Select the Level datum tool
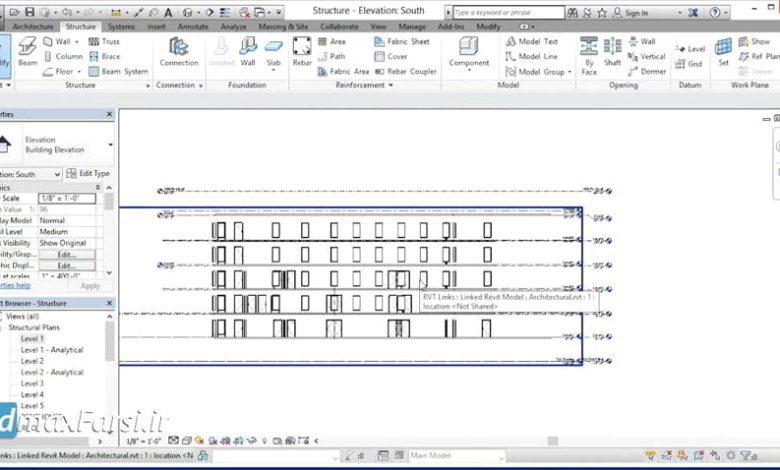This screenshot has height=470, width=780. tap(690, 49)
